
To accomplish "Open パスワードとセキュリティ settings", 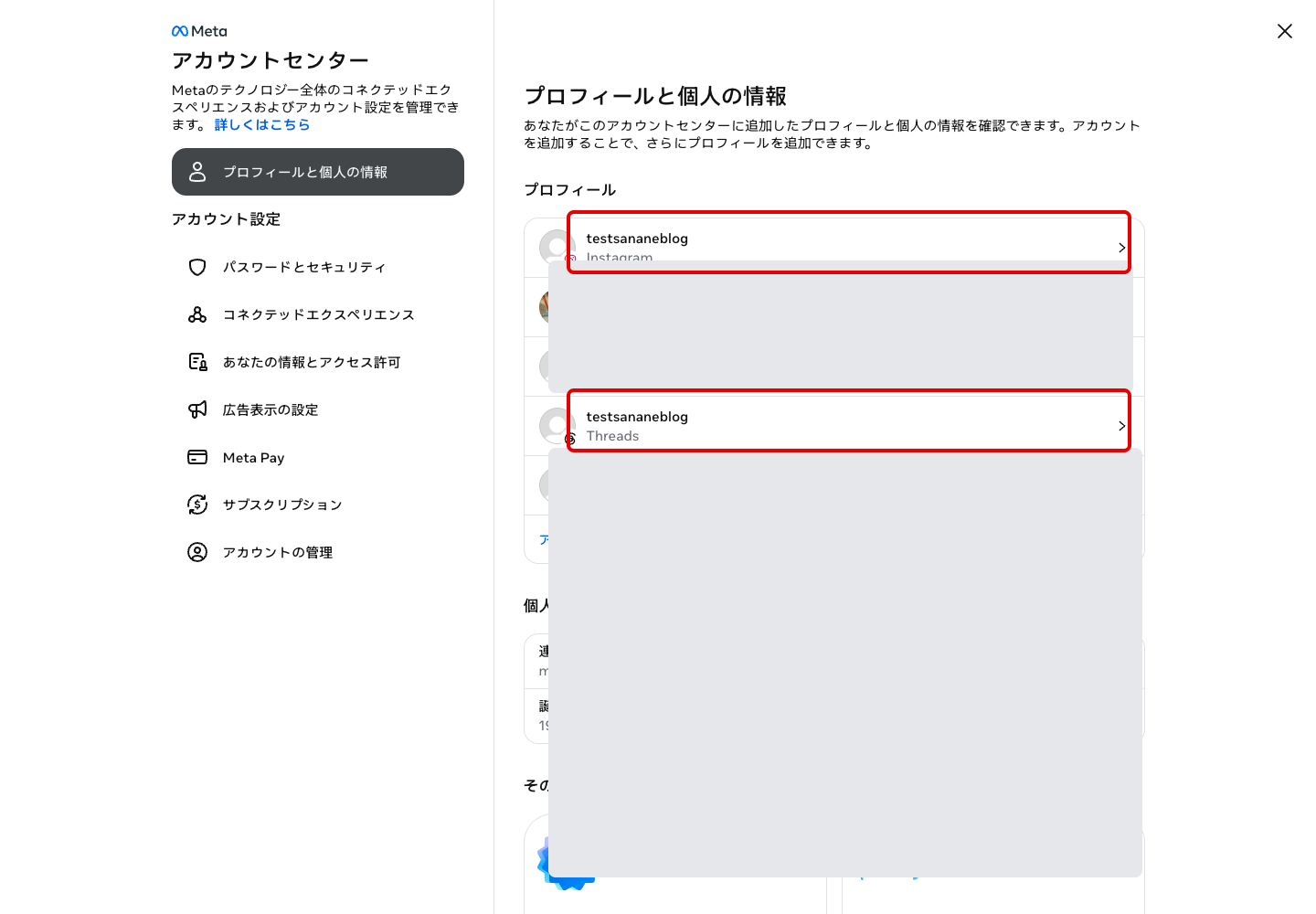I will [318, 267].
